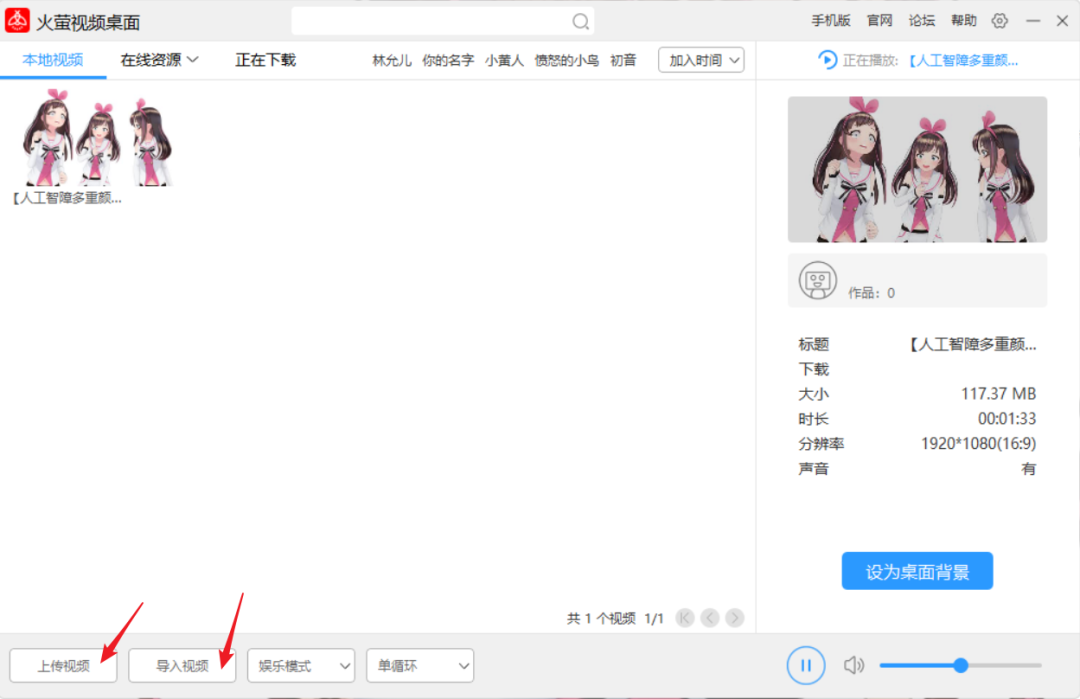This screenshot has height=699, width=1080.
Task: Close the 火萤视频桌面 window
Action: (x=1062, y=21)
